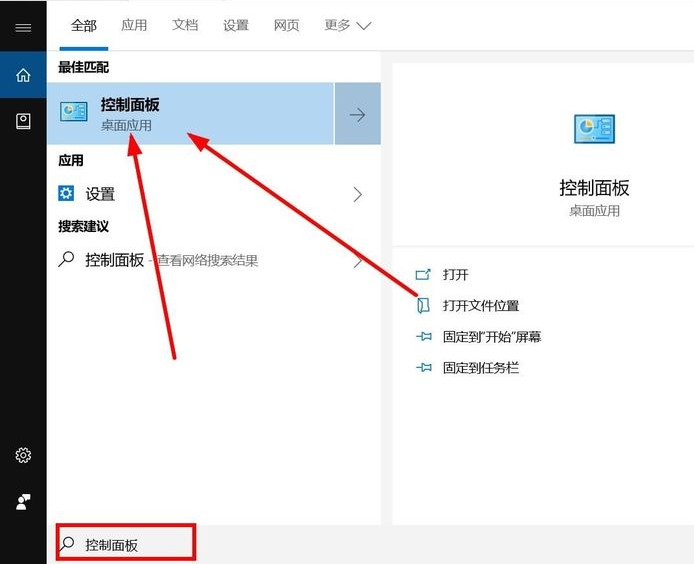
Task: Open the settings gear in sidebar
Action: click(x=23, y=455)
